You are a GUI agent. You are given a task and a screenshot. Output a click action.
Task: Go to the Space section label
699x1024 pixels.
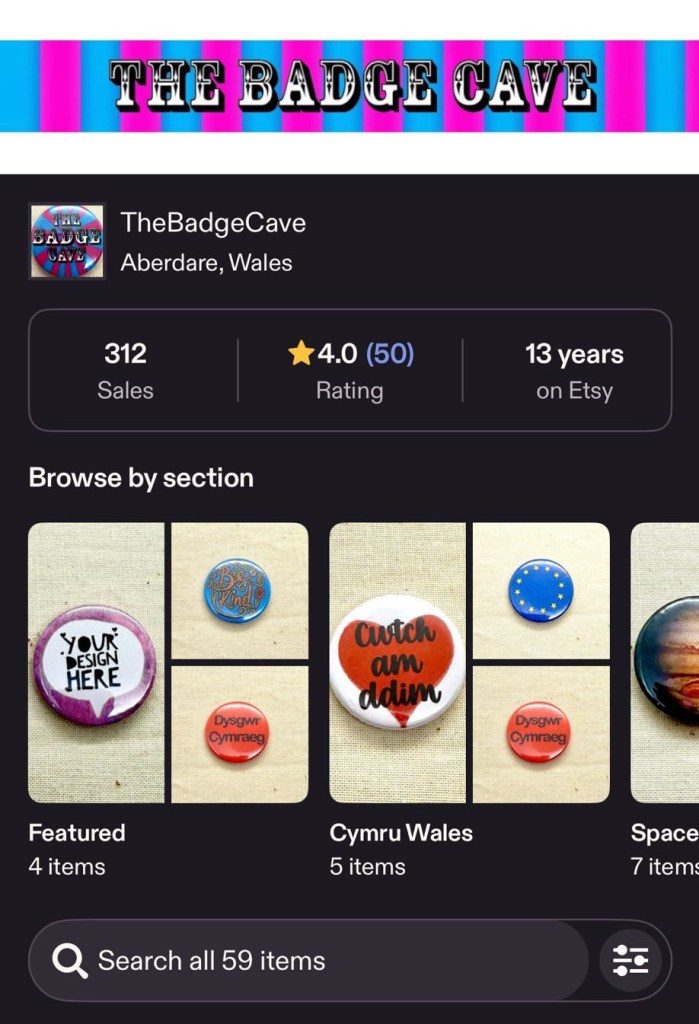pos(664,833)
